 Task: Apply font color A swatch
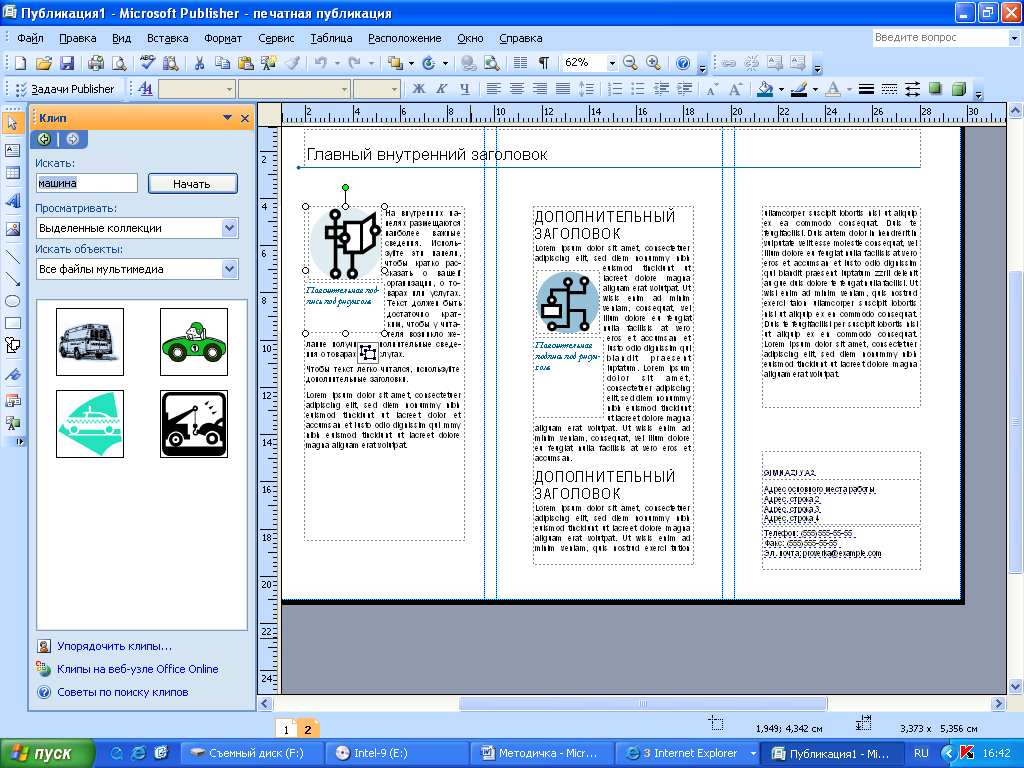tap(833, 89)
